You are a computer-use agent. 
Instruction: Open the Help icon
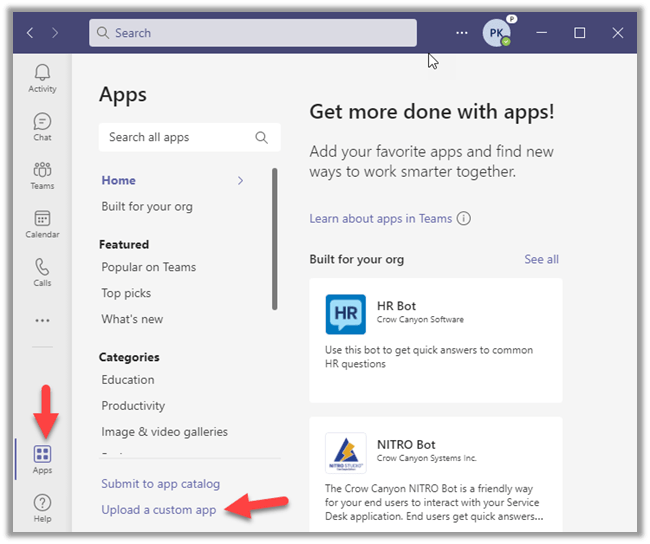click(x=42, y=508)
